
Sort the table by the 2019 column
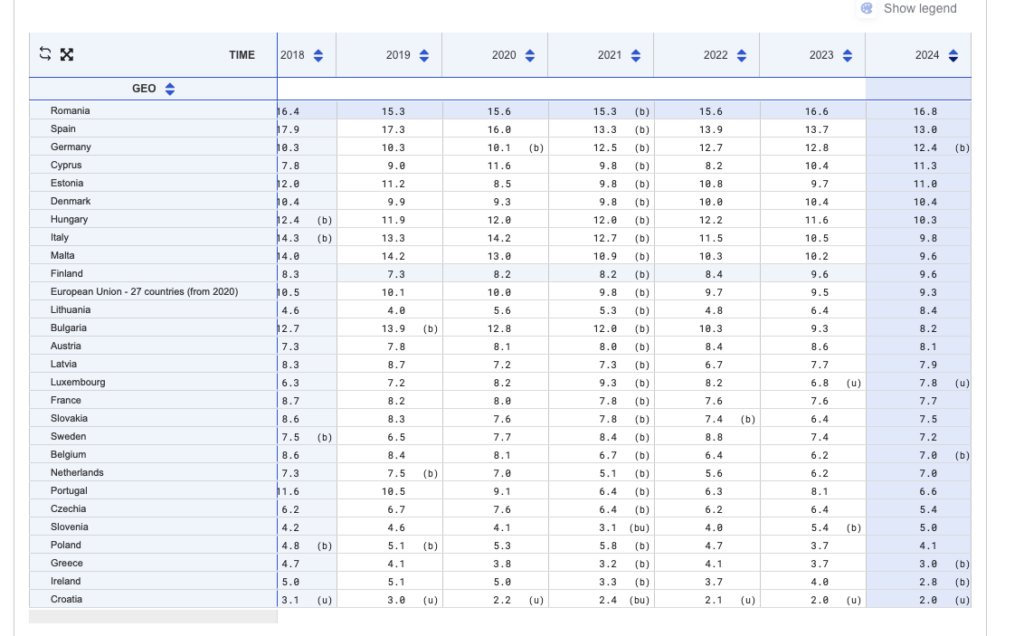[x=424, y=56]
